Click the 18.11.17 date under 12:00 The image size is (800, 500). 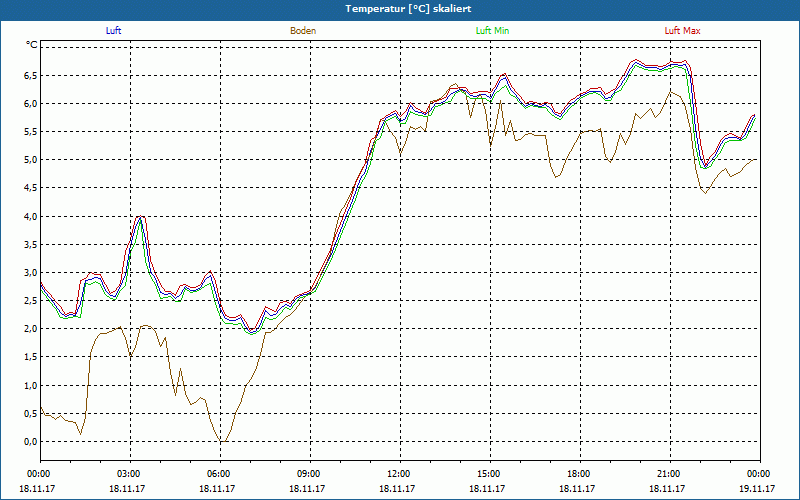tap(397, 488)
